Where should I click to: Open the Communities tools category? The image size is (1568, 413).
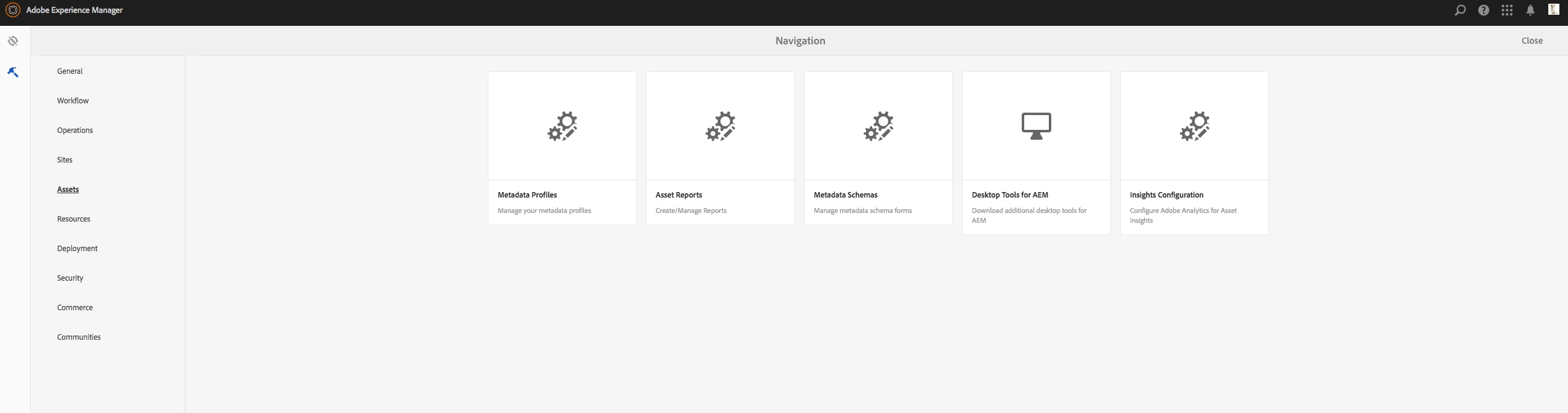point(79,337)
